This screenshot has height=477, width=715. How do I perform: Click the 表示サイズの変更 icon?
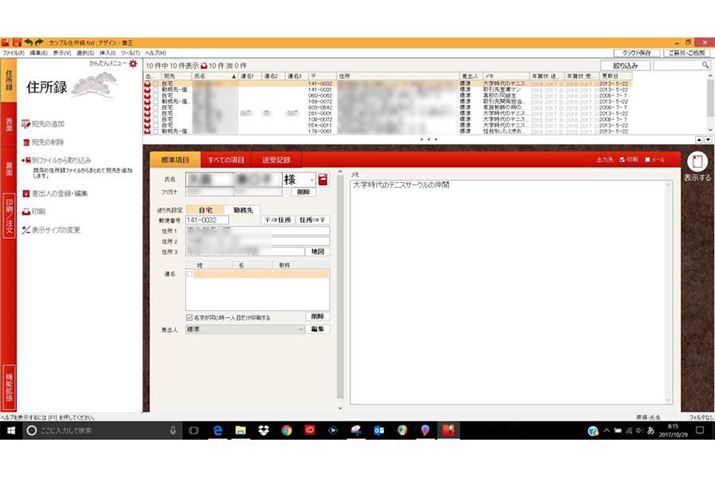point(26,230)
